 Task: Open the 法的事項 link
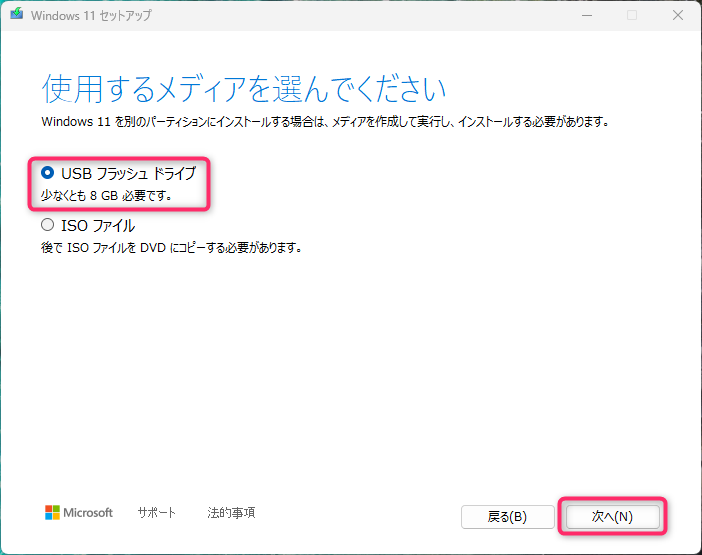click(231, 512)
